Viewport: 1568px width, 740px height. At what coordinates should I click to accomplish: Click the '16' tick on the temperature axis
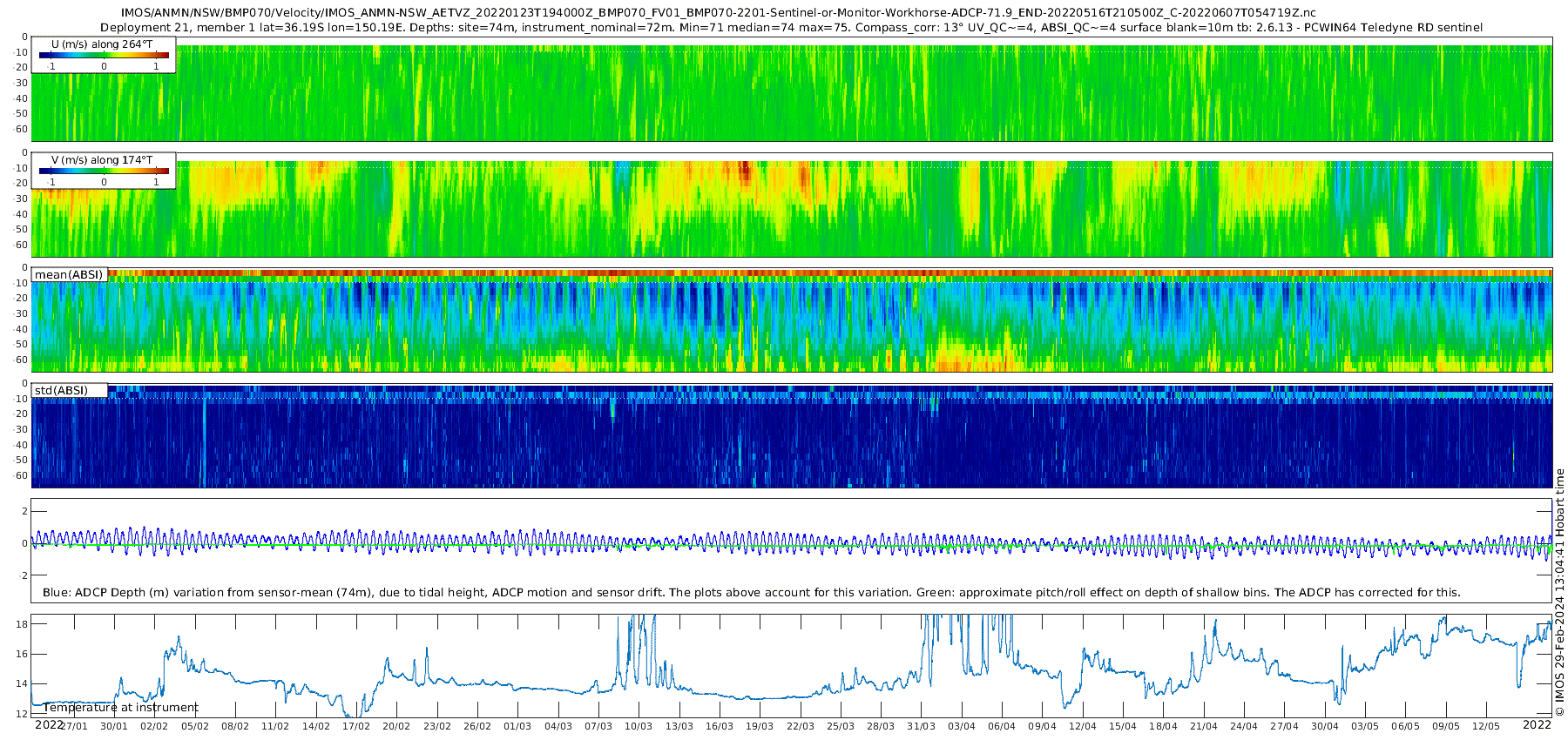pos(22,654)
